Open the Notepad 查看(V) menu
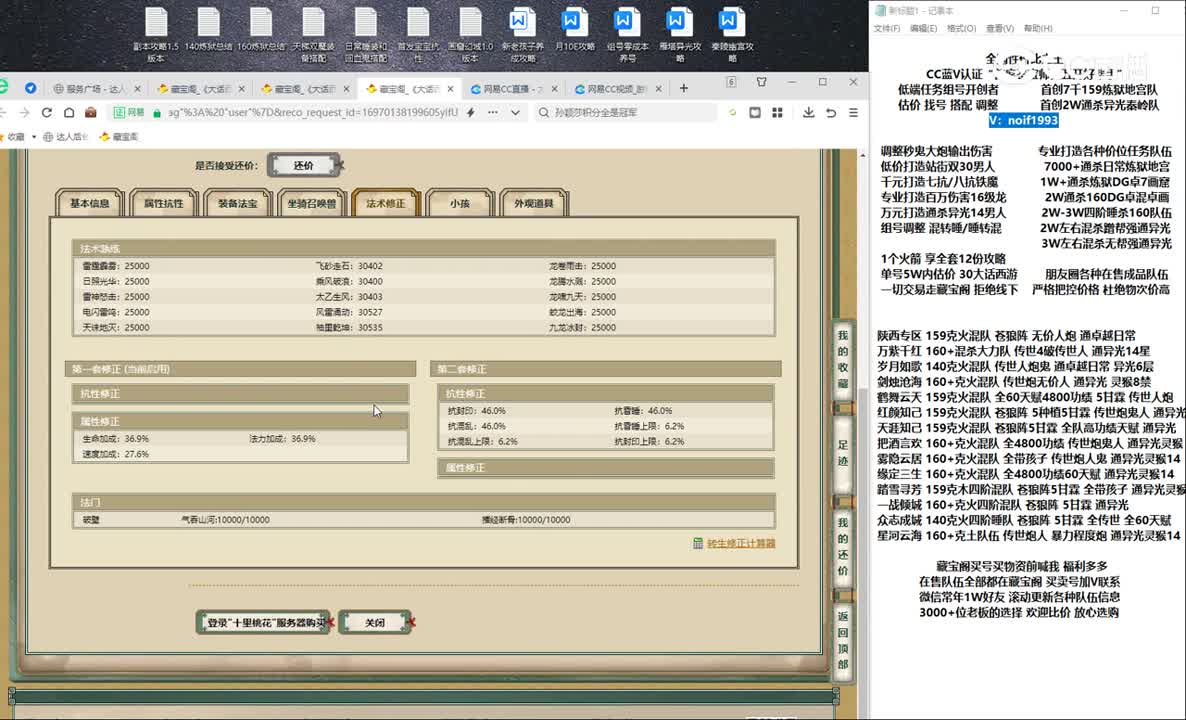The image size is (1186, 720). (999, 29)
